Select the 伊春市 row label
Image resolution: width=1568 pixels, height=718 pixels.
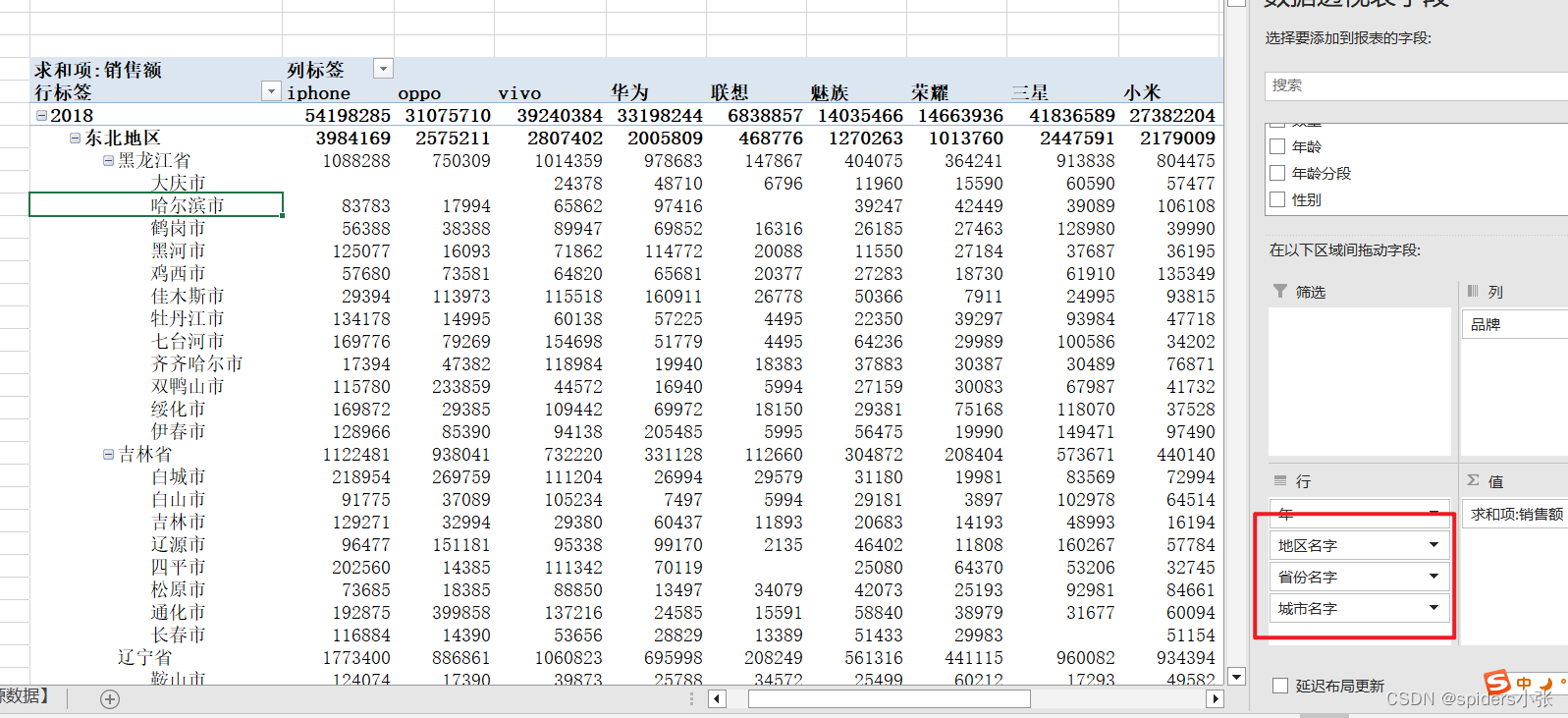click(x=179, y=431)
